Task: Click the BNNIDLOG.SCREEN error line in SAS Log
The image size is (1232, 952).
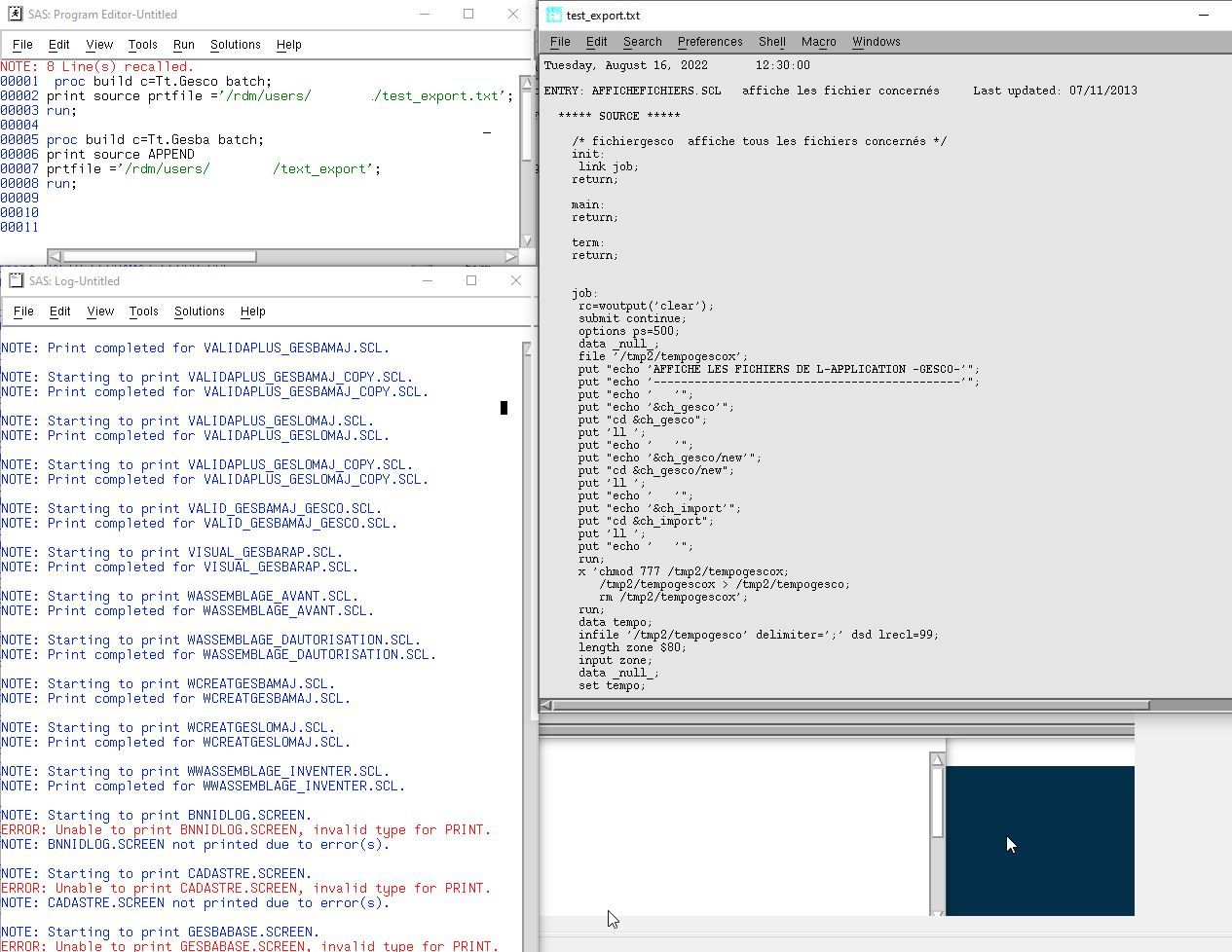Action: [x=243, y=829]
